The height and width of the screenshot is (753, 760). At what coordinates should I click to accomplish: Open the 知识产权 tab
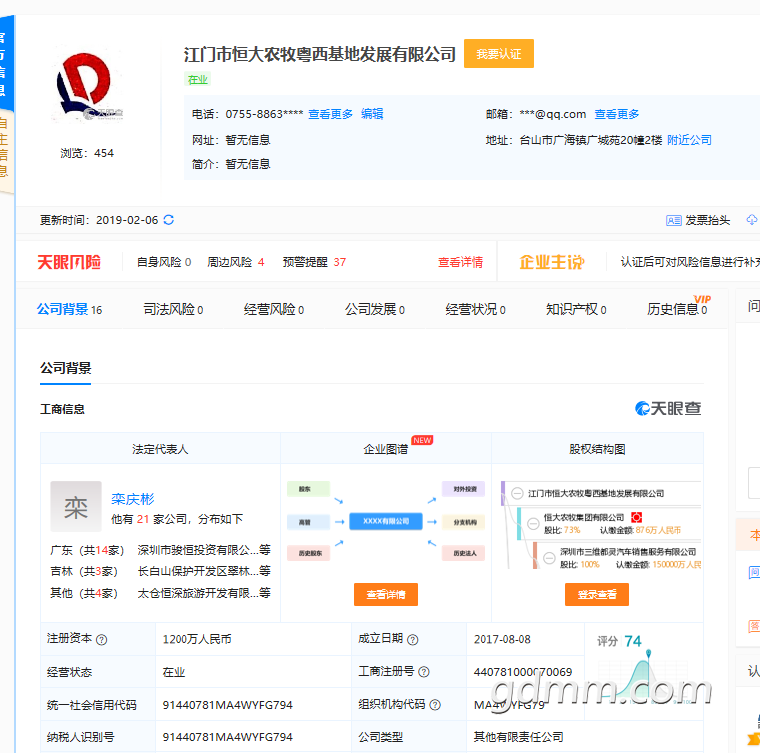576,309
